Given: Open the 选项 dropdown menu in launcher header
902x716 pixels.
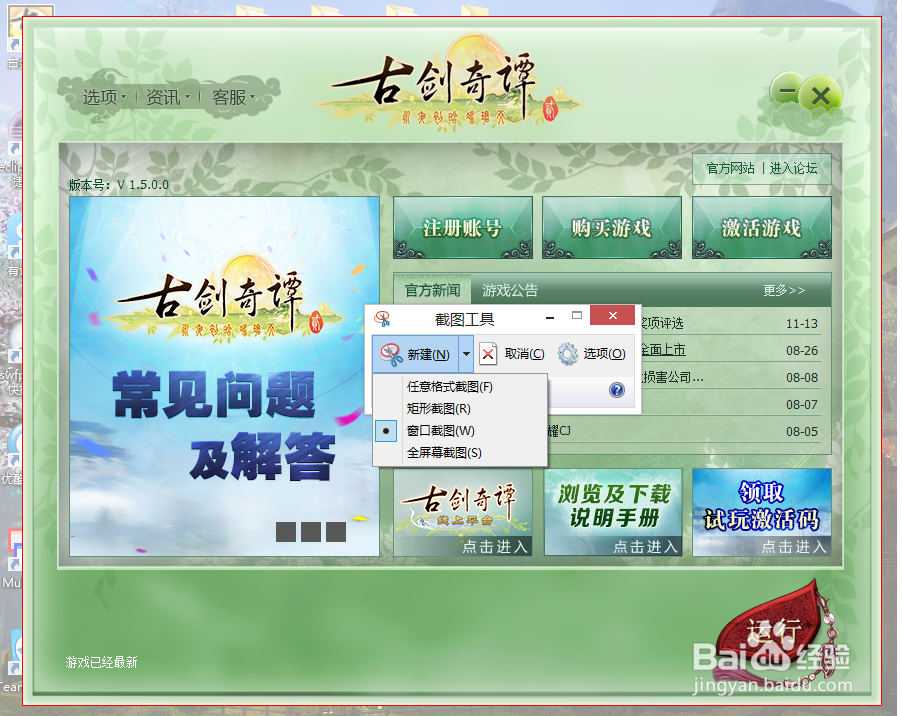Looking at the screenshot, I should pyautogui.click(x=104, y=97).
